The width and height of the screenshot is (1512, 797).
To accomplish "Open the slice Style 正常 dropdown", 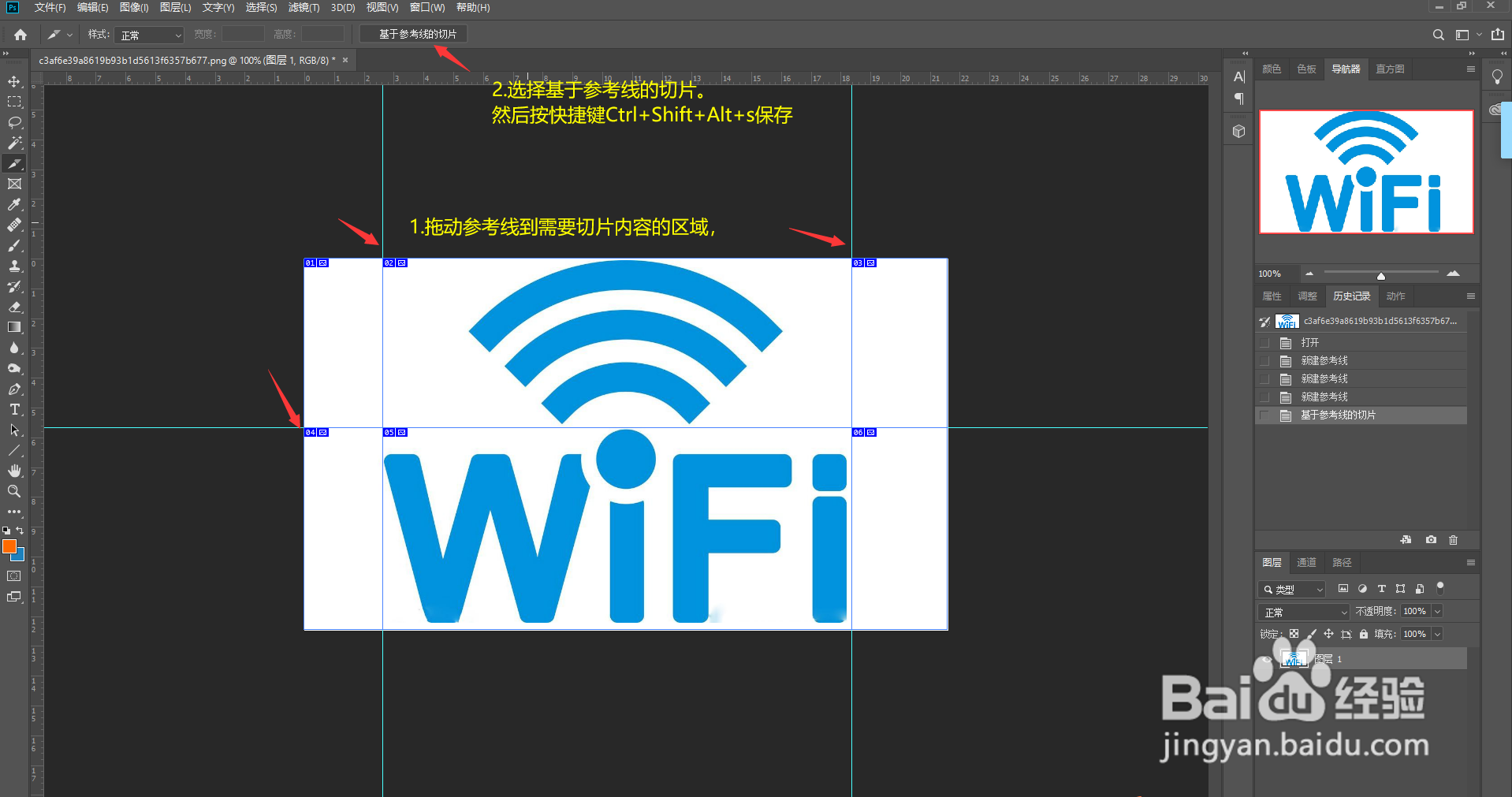I will [149, 35].
